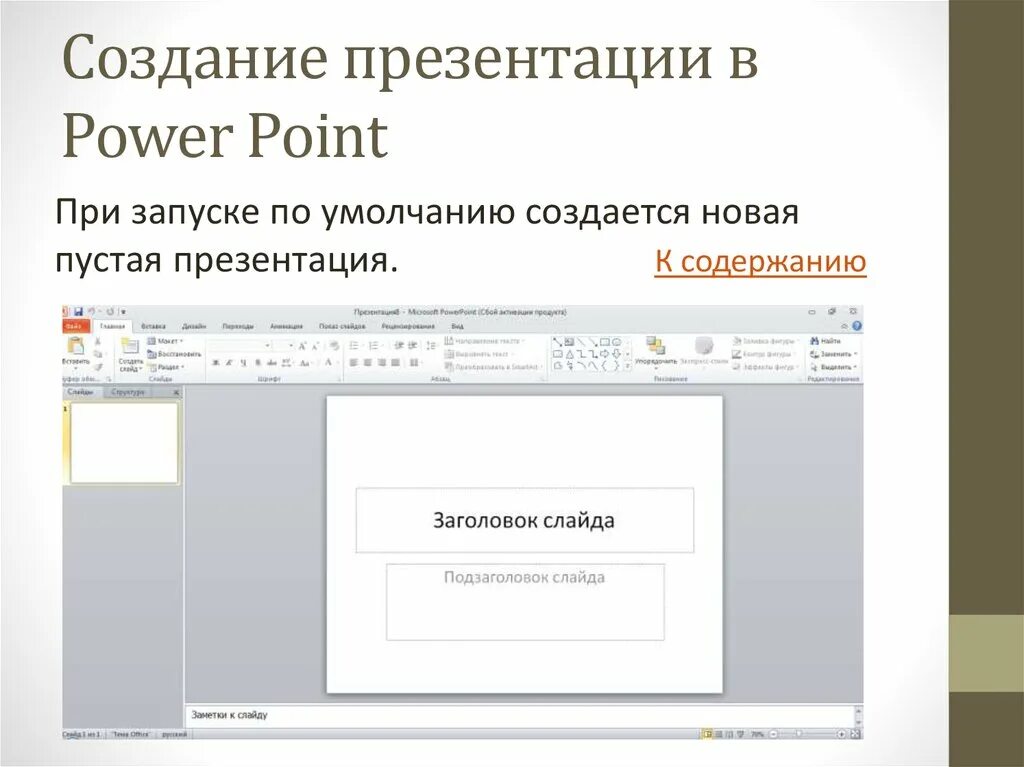Click the Направление текста button
Image resolution: width=1024 pixels, height=767 pixels.
485,341
